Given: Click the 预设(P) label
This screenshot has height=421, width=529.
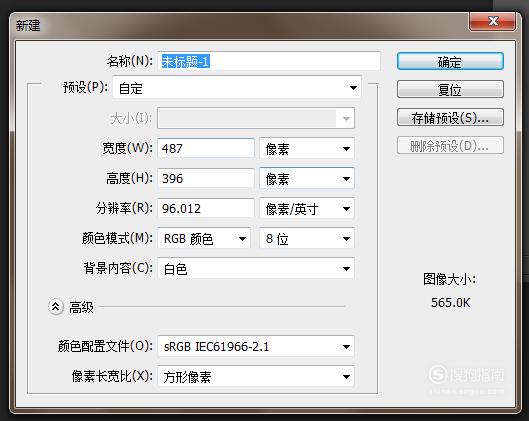Looking at the screenshot, I should click(x=85, y=87).
